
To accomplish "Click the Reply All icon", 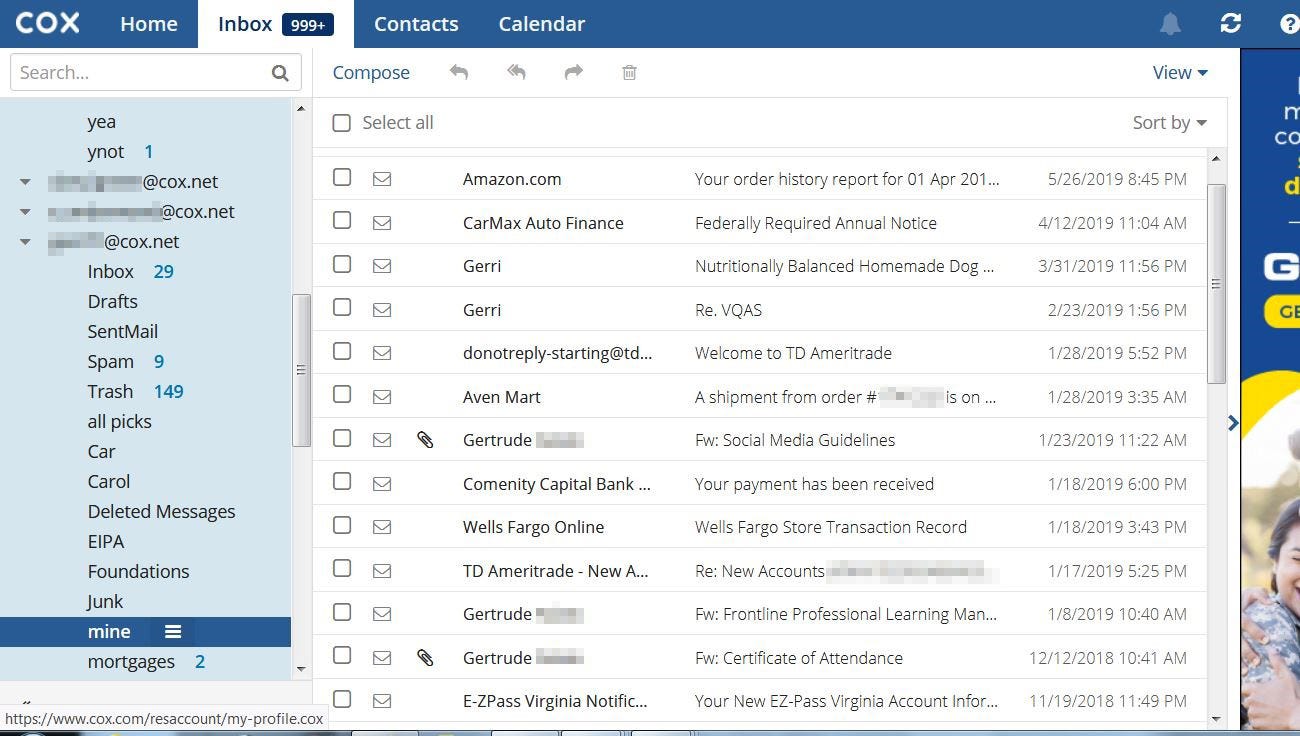I will coord(516,72).
